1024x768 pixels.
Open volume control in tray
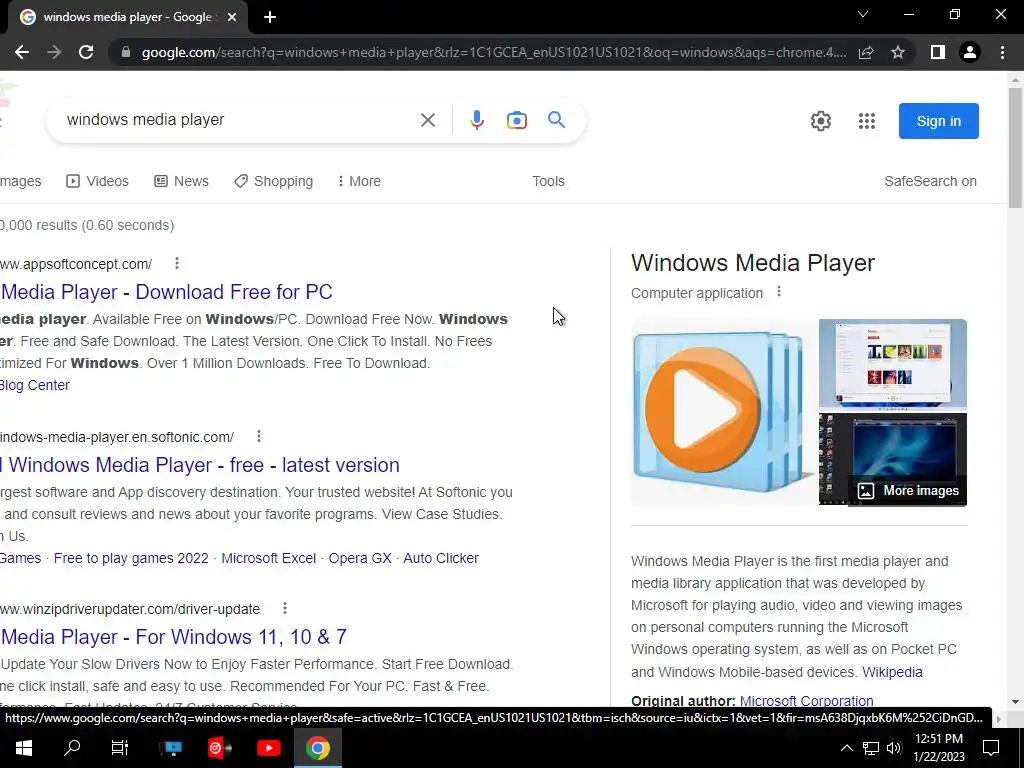895,748
